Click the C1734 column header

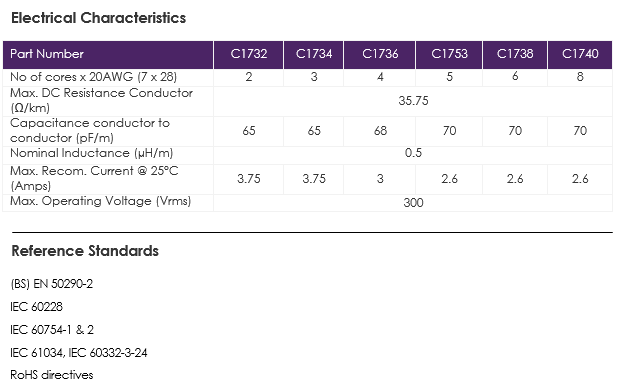coord(314,54)
